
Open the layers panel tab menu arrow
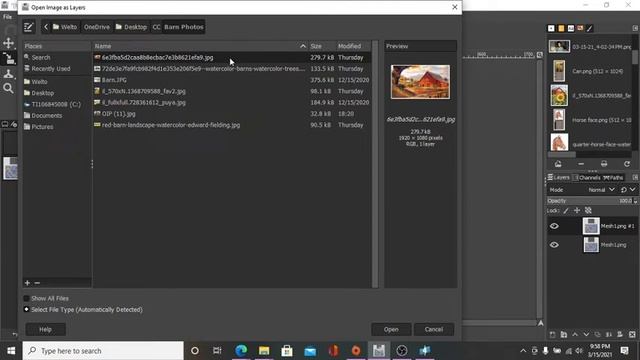635,178
